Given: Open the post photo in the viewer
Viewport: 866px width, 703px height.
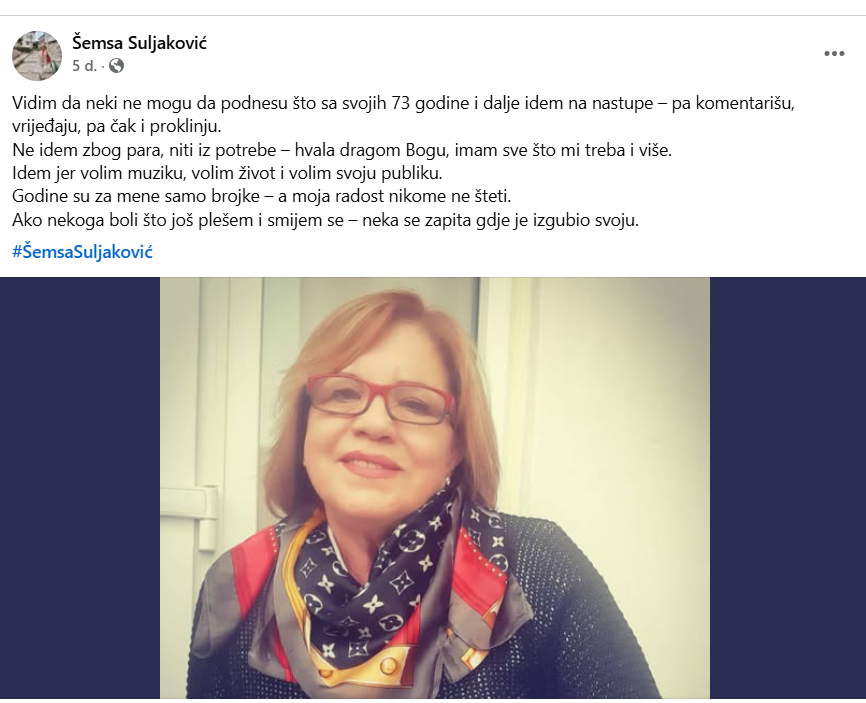Looking at the screenshot, I should click(x=435, y=488).
